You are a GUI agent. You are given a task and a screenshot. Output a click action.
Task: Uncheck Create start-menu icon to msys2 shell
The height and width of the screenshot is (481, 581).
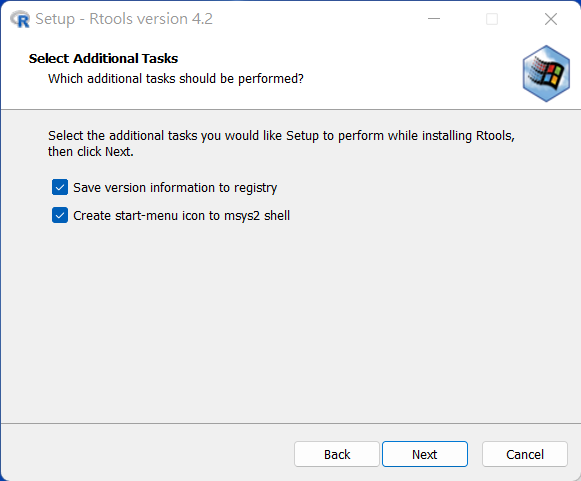(60, 215)
